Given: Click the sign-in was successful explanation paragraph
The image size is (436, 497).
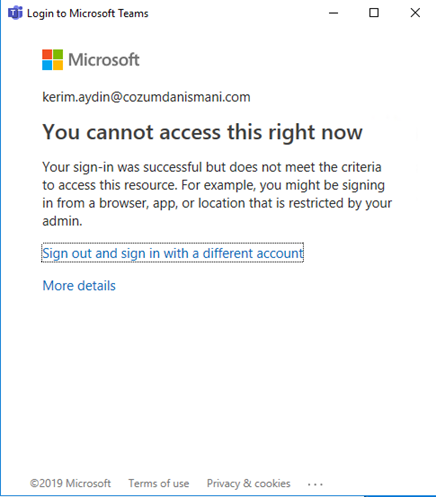Looking at the screenshot, I should 217,194.
